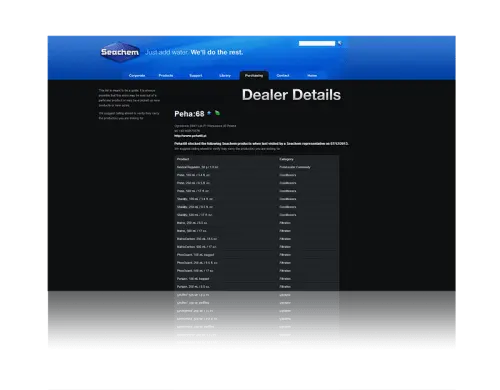This screenshot has width=500, height=390.
Task: Click the 'Just add water' tagline
Action: pyautogui.click(x=167, y=52)
